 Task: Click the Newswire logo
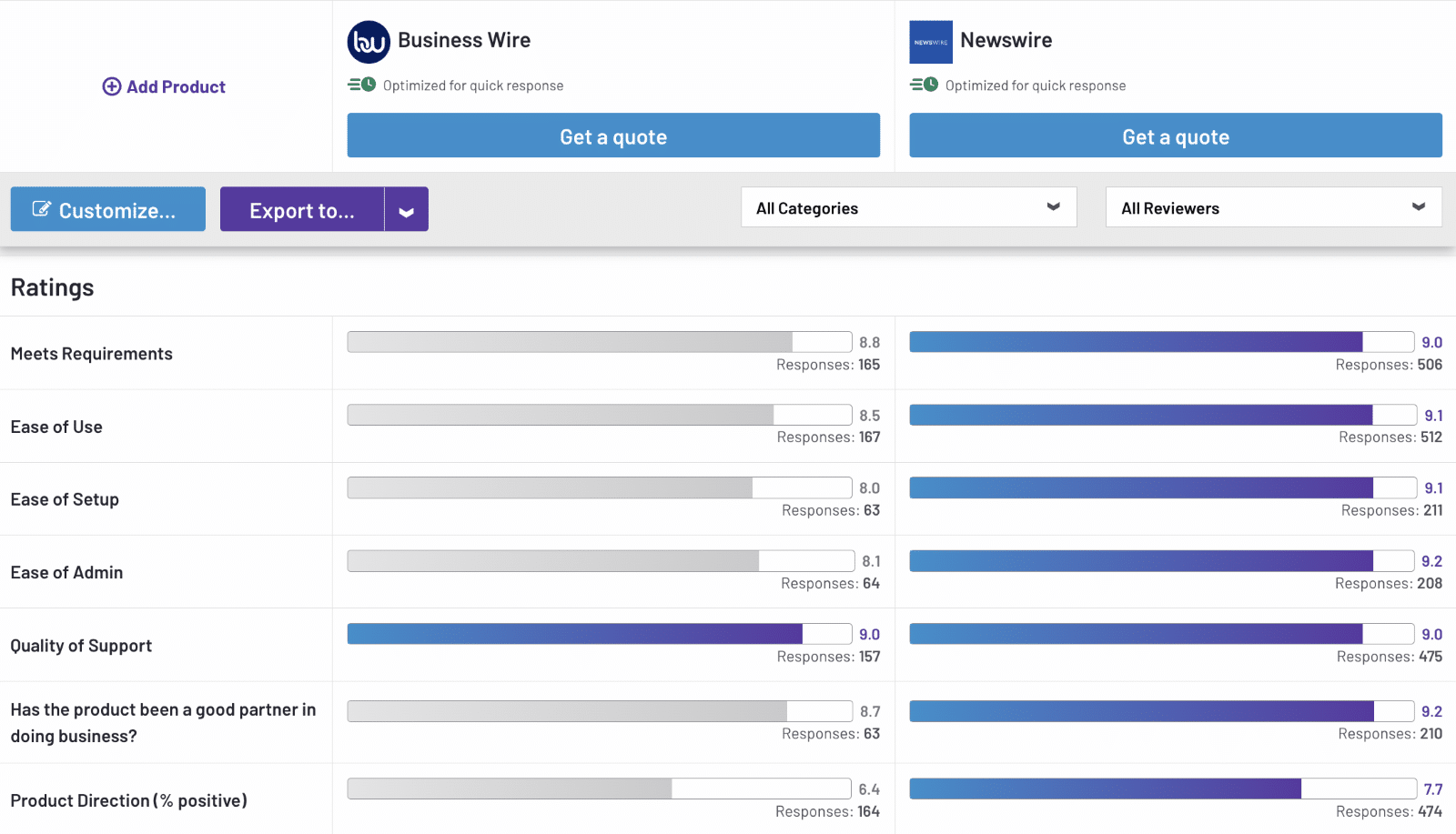coord(931,42)
